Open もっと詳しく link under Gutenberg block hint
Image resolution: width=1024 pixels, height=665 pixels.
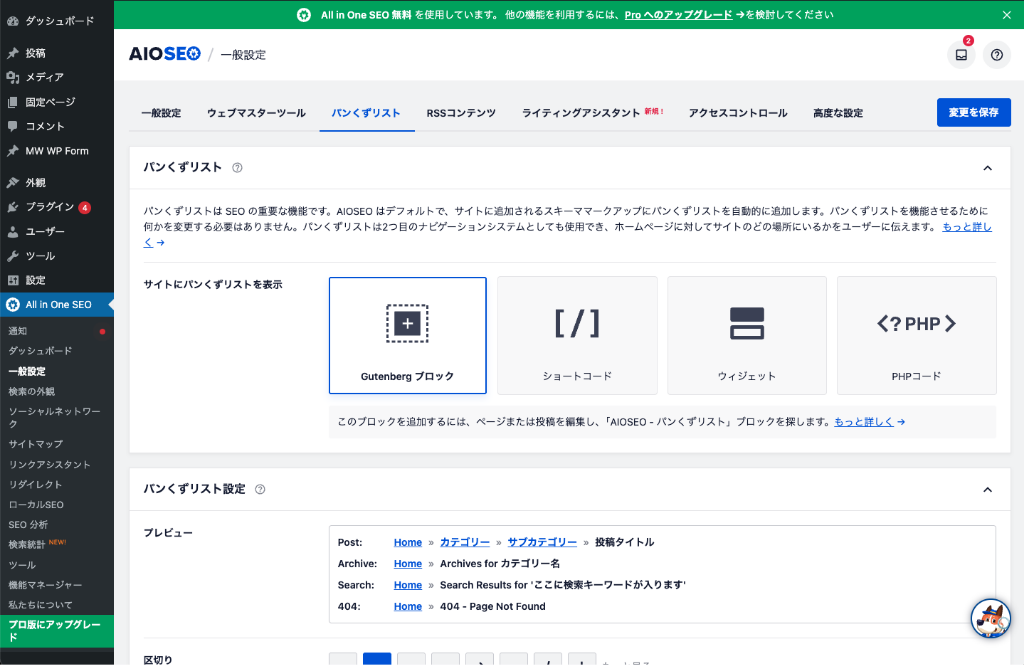863,422
